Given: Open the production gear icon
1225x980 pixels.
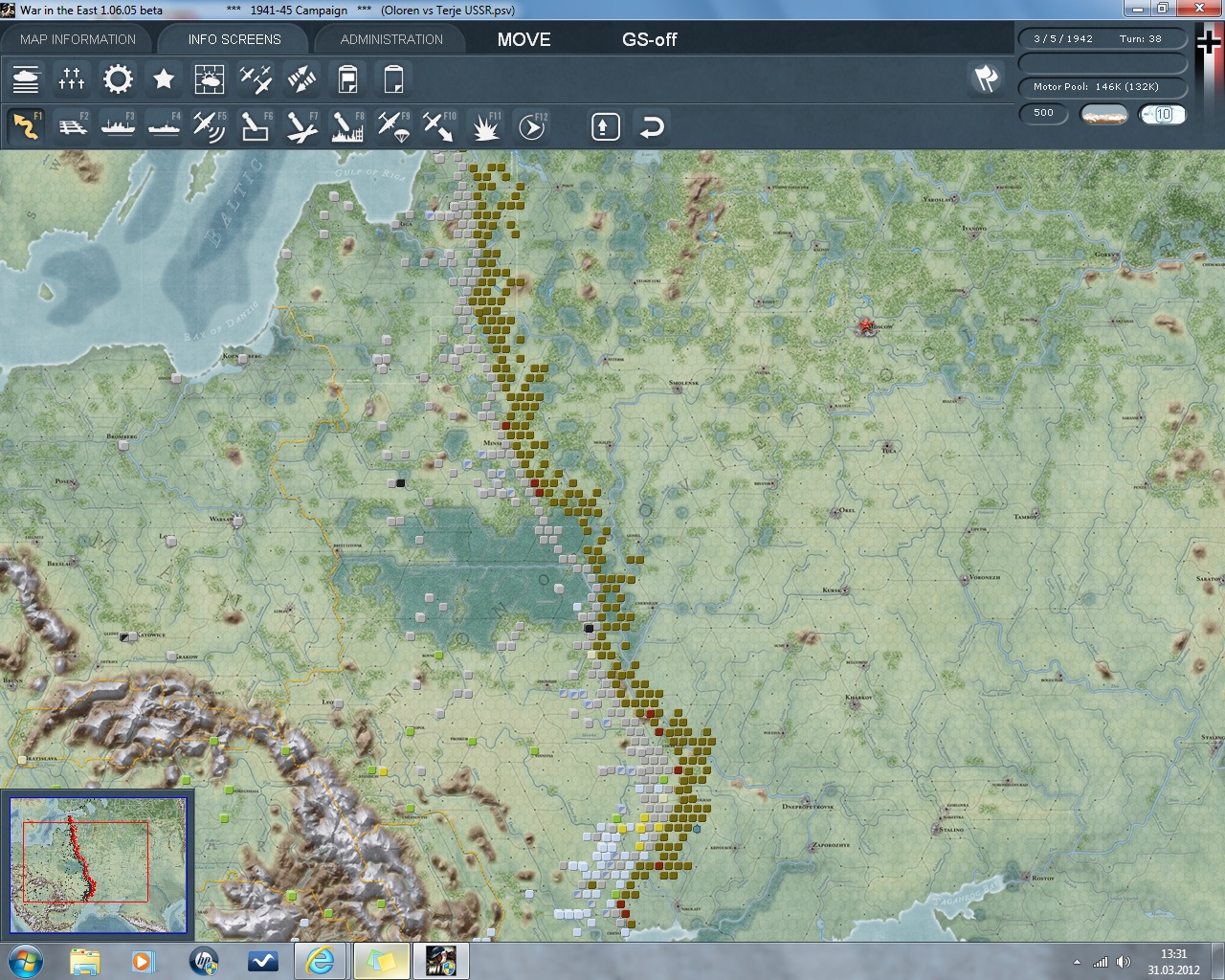Looking at the screenshot, I should pos(118,78).
